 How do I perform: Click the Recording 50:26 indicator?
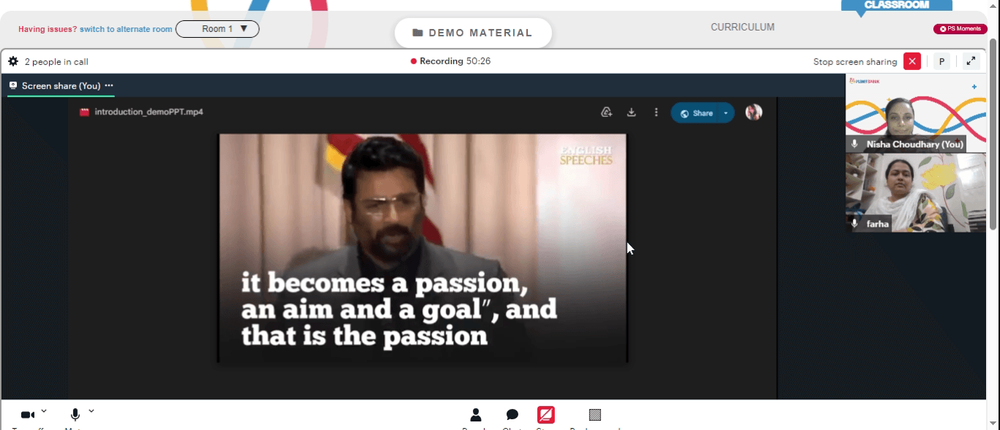[x=450, y=61]
